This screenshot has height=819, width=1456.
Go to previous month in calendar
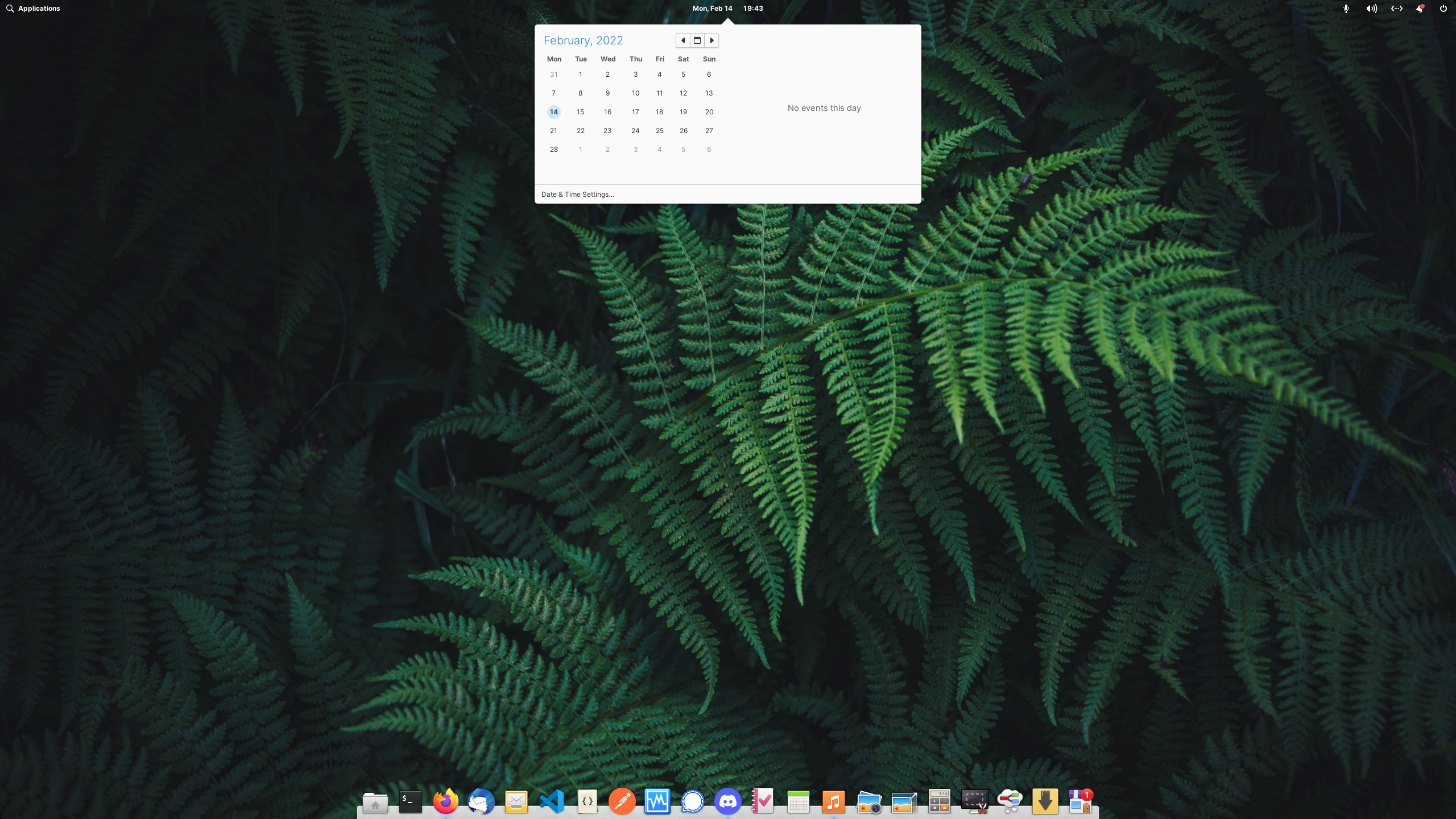[x=682, y=40]
